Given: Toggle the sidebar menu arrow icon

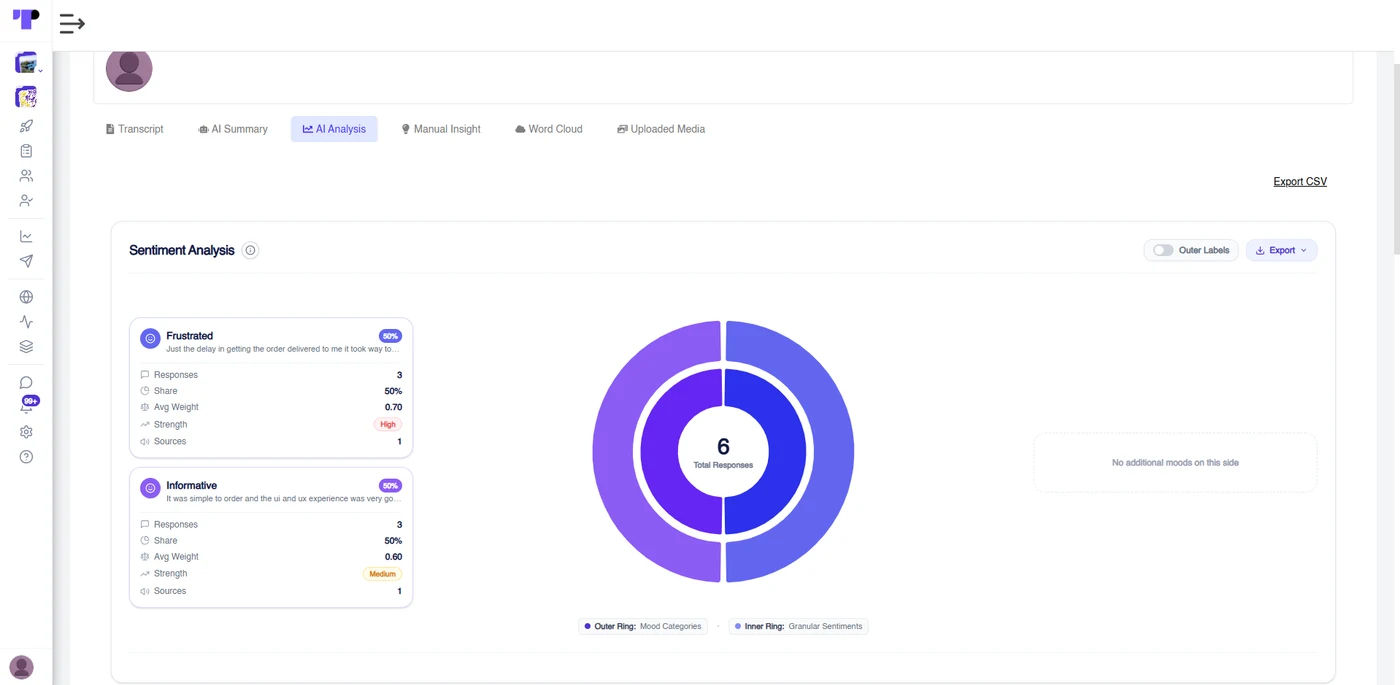Looking at the screenshot, I should click(72, 24).
